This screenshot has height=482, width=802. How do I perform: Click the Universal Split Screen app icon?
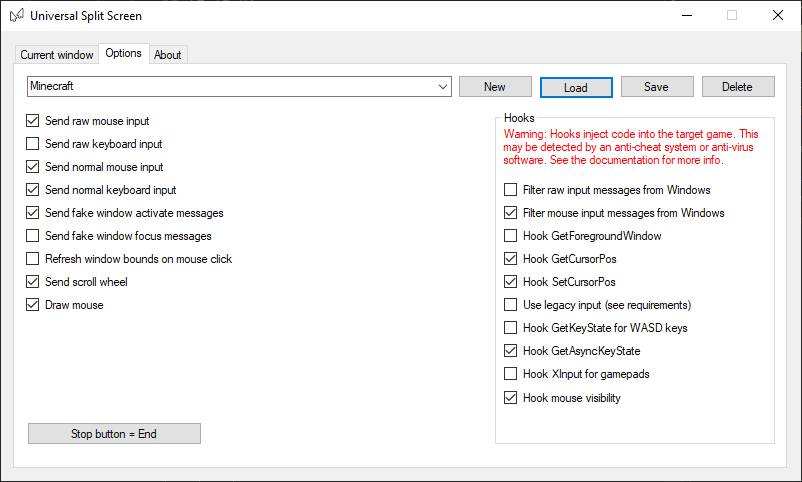16,16
